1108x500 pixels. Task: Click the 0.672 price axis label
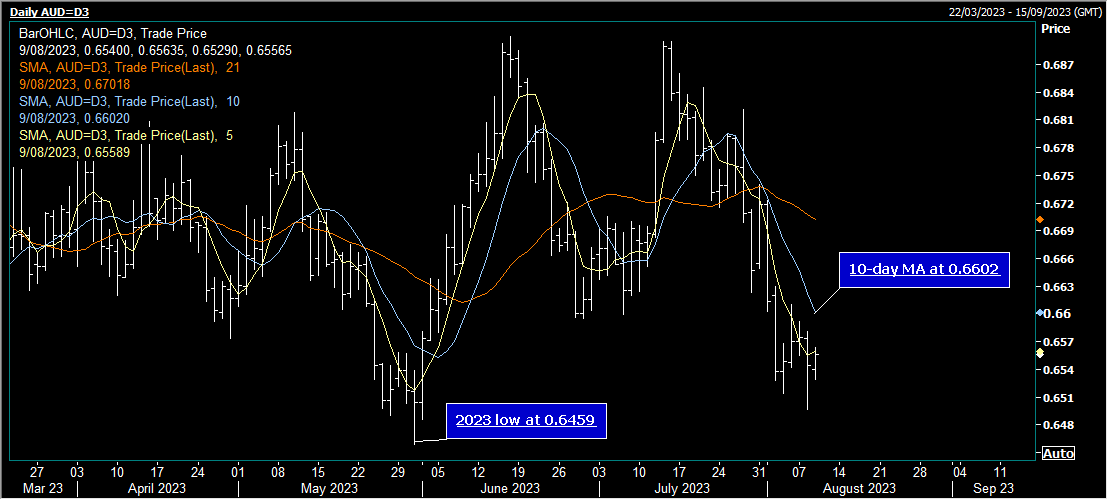tap(1058, 204)
